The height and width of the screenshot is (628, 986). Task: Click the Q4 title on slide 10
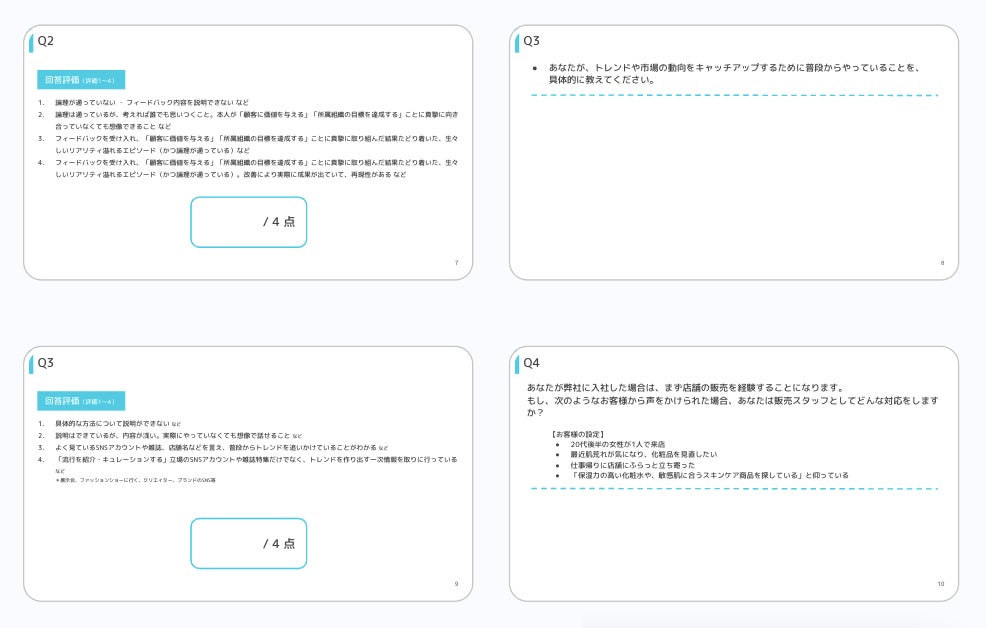pyautogui.click(x=531, y=363)
